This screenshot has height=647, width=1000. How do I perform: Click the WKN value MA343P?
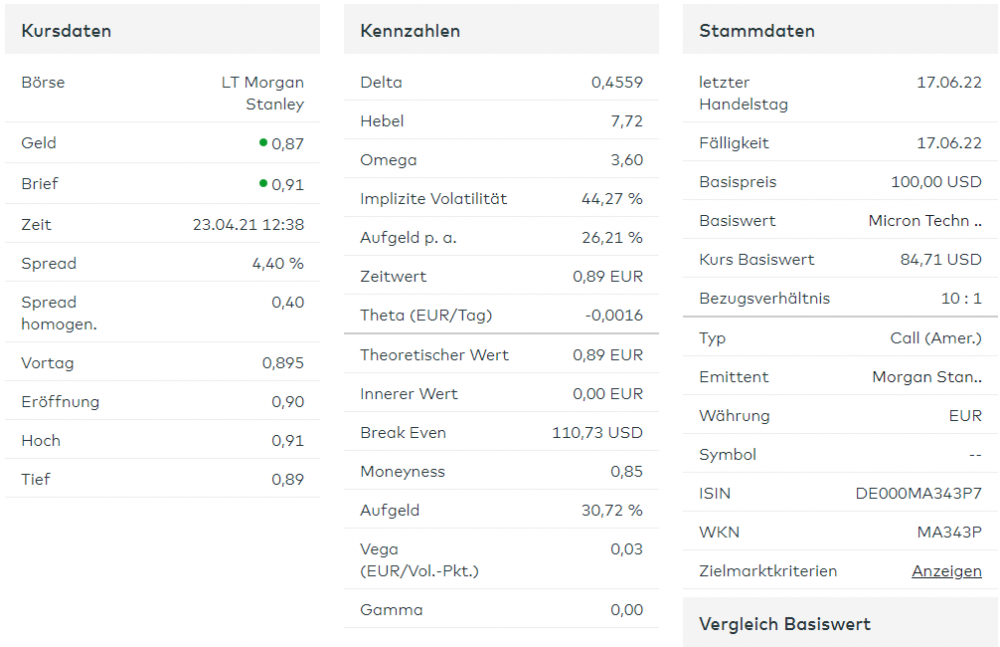(x=949, y=532)
